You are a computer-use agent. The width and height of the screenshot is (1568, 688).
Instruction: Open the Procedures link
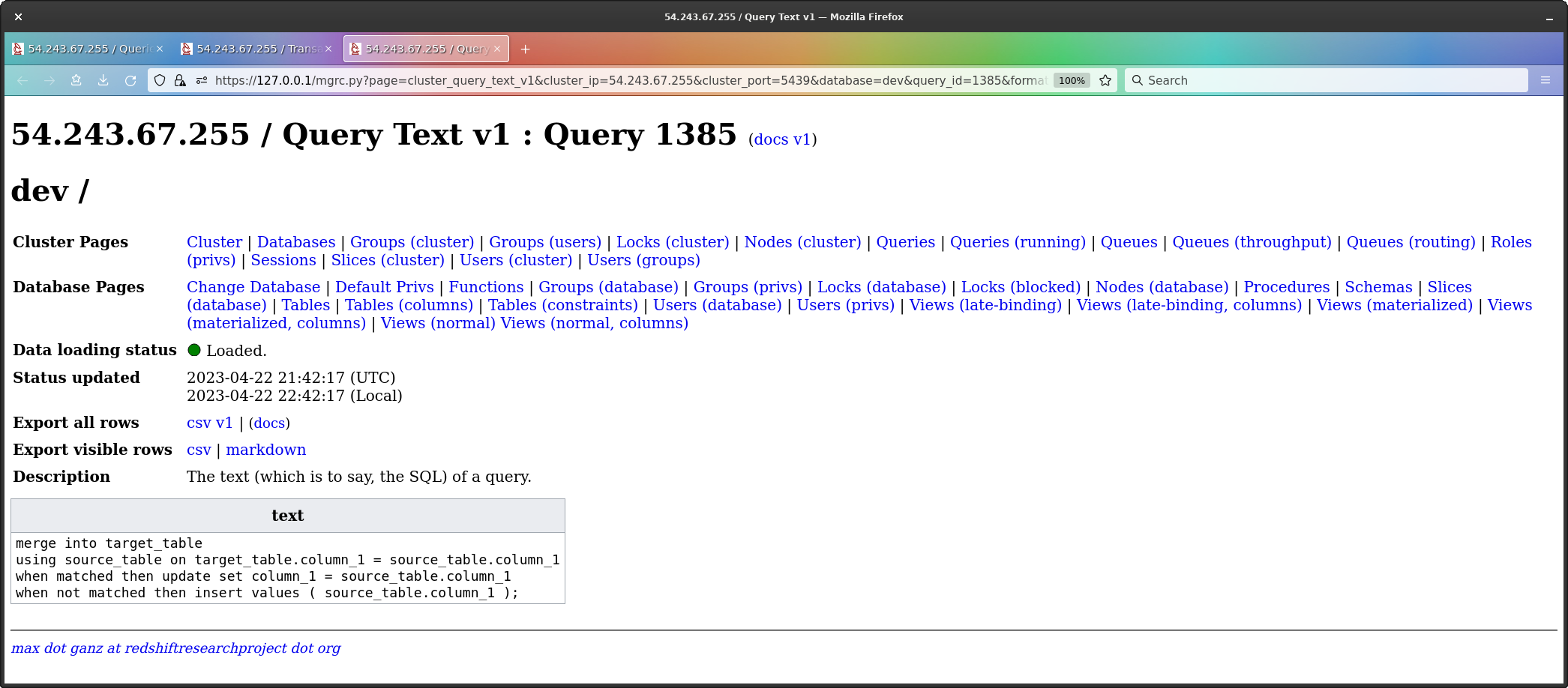(x=1287, y=287)
